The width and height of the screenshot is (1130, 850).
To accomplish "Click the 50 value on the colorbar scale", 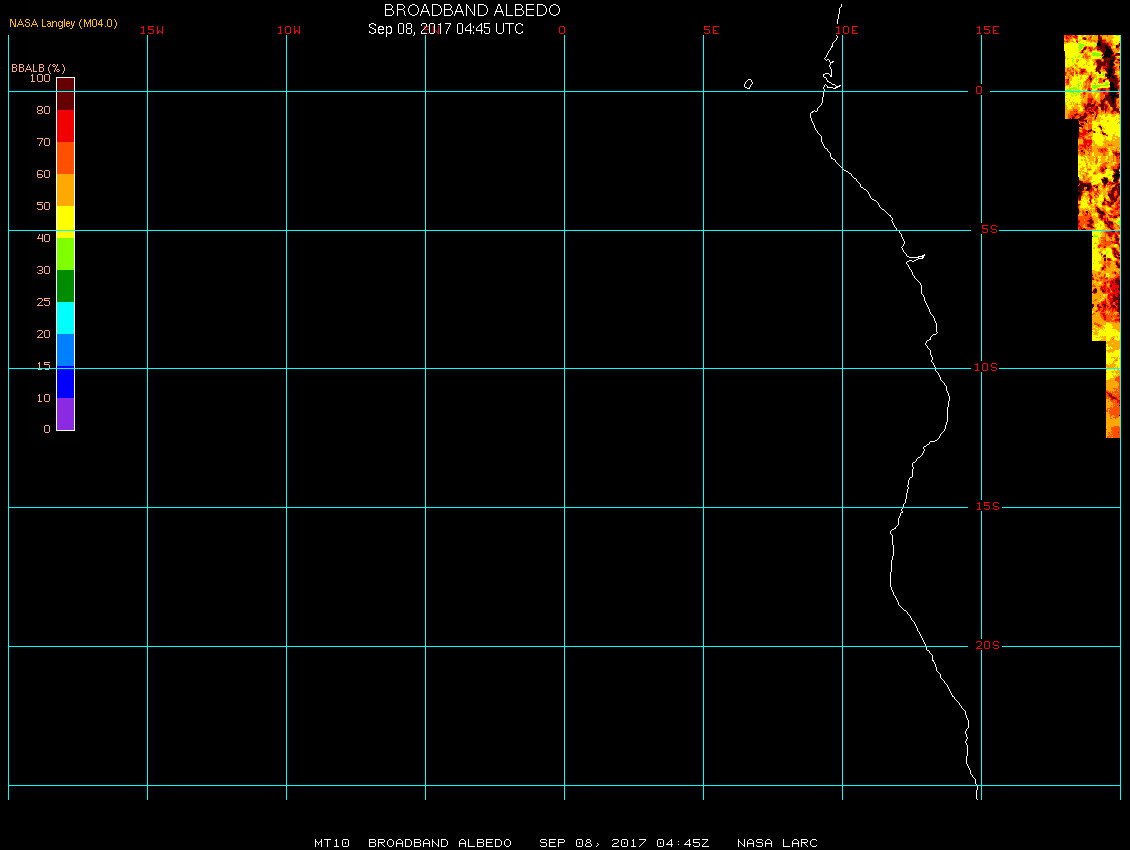I will click(x=43, y=206).
